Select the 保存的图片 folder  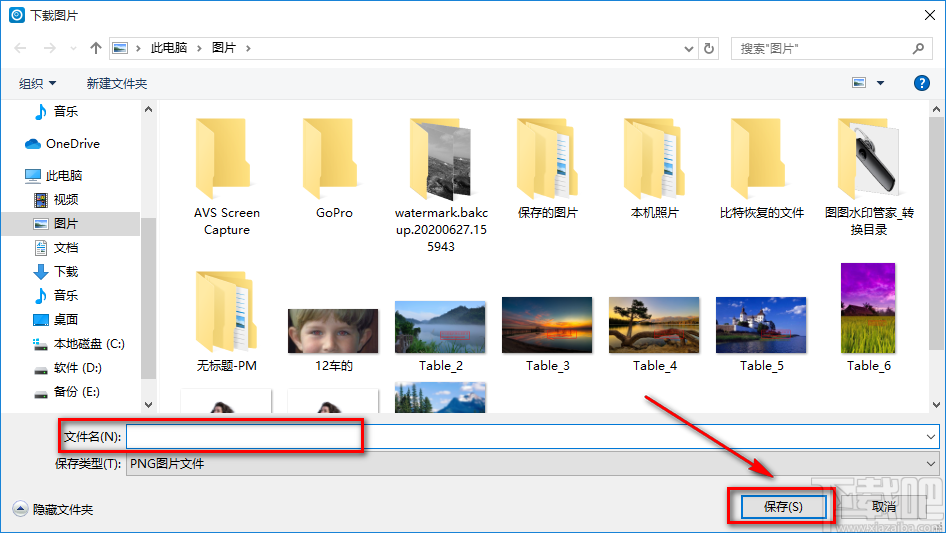click(x=547, y=169)
